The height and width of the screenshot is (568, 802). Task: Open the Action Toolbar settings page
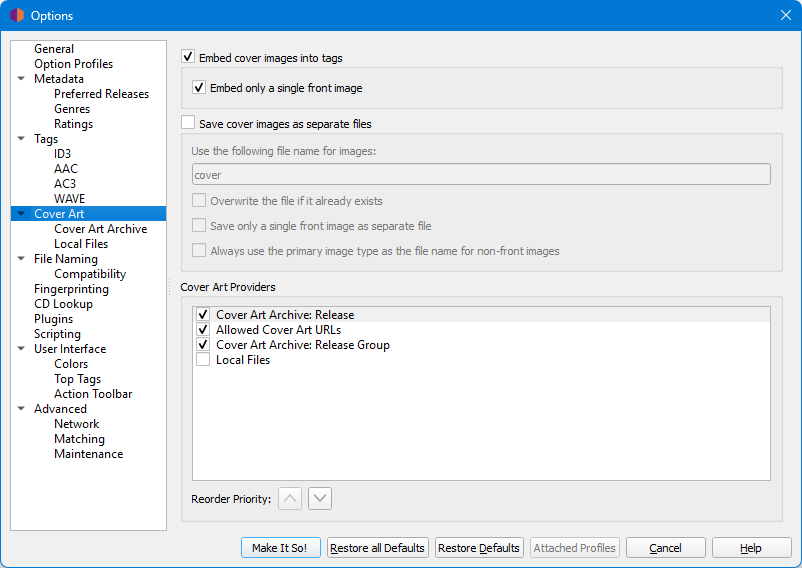(93, 394)
